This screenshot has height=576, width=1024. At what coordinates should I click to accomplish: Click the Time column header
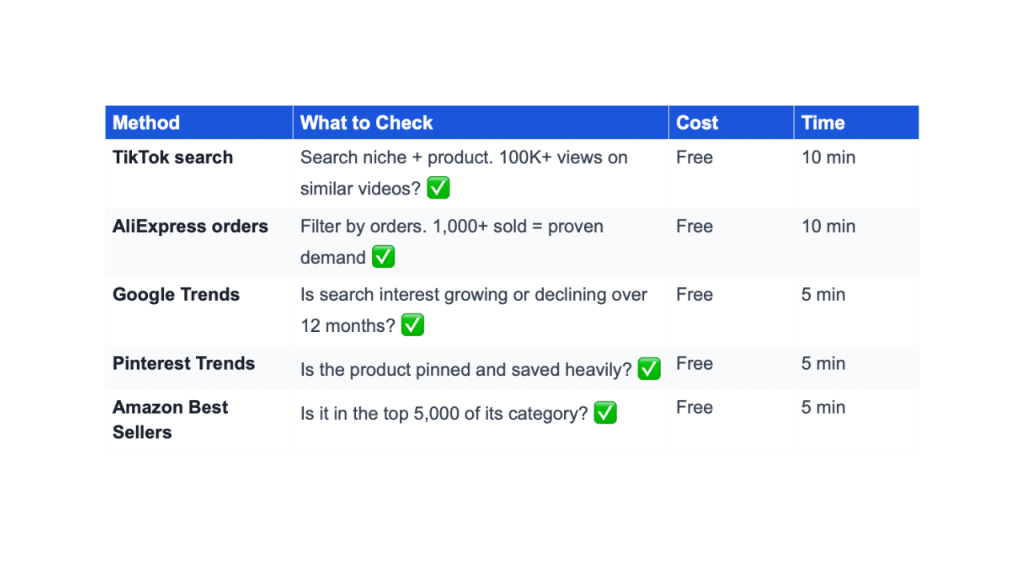click(x=823, y=123)
